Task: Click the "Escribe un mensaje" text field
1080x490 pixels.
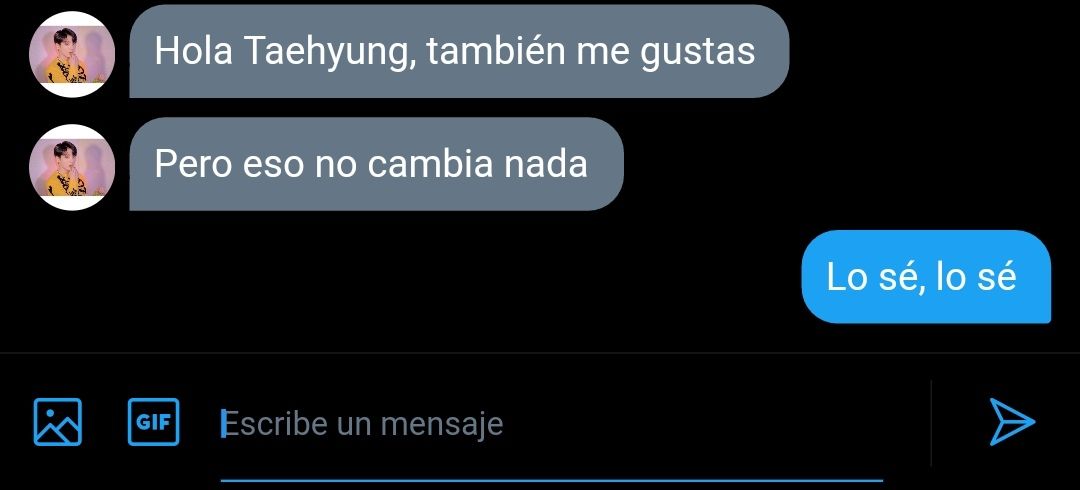Action: point(552,424)
